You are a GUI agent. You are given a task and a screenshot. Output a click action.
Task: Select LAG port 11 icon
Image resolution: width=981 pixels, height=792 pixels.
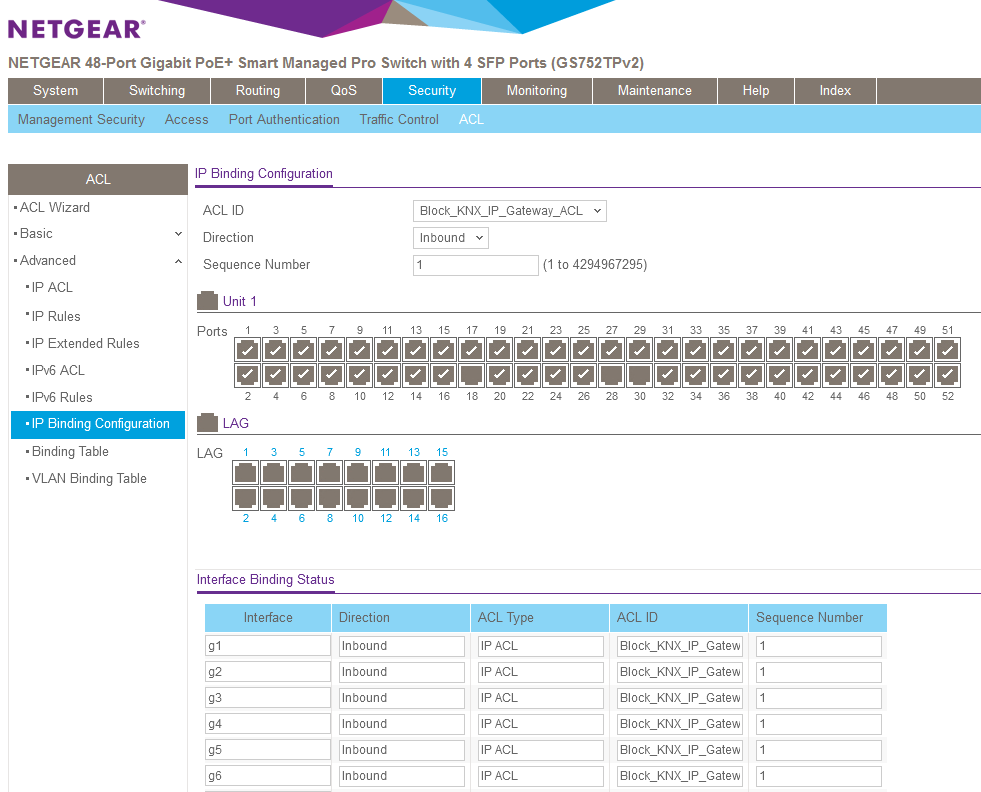pos(385,472)
